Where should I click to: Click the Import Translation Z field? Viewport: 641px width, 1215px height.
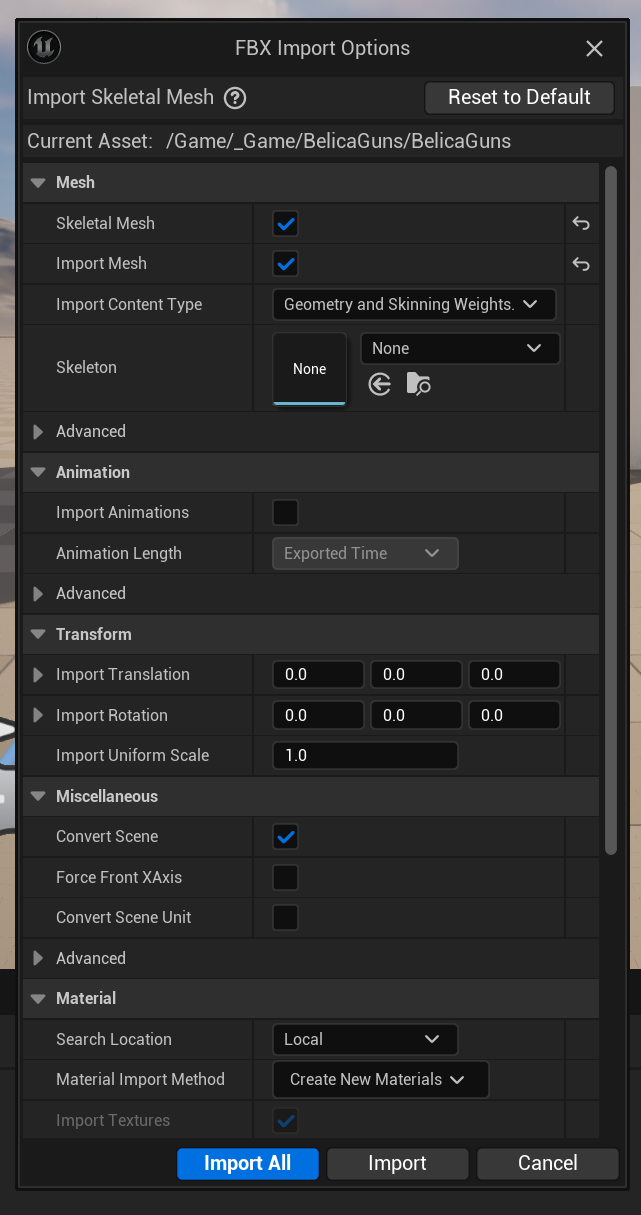(x=514, y=675)
